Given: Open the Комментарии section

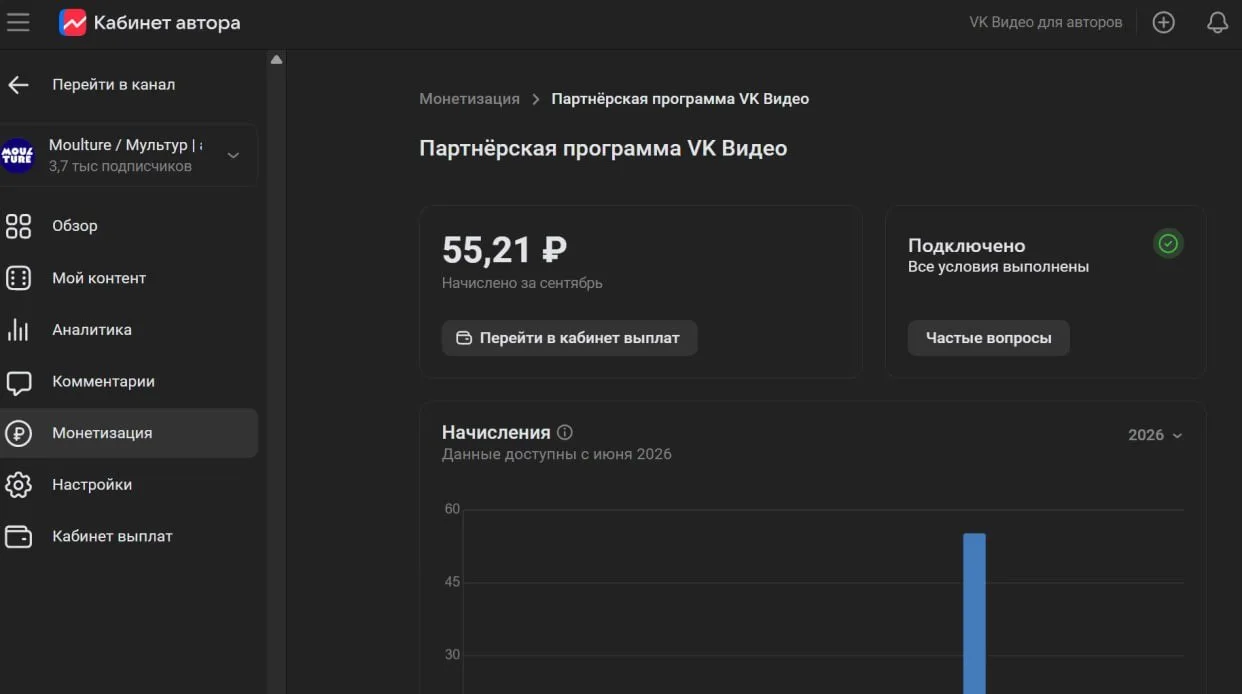Looking at the screenshot, I should tap(129, 382).
